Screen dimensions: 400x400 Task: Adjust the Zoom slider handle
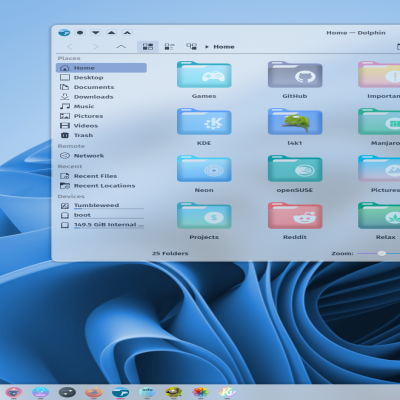[x=382, y=253]
